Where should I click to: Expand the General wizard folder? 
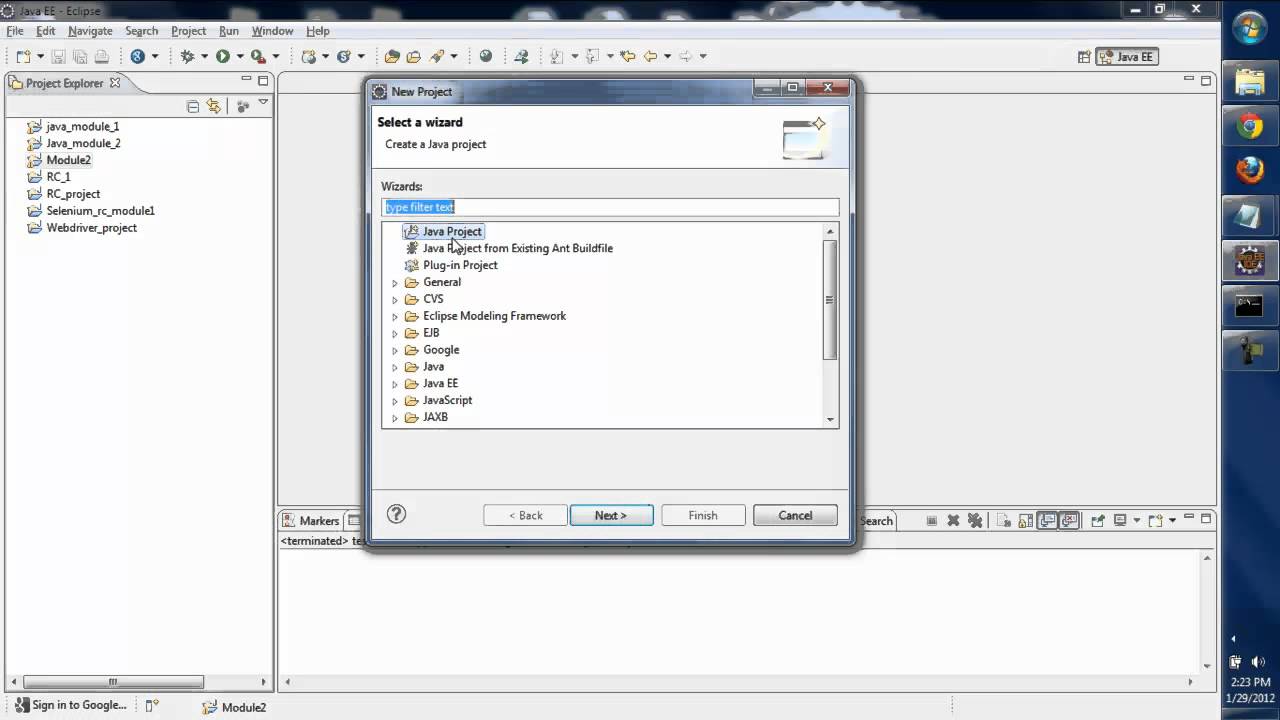(x=395, y=283)
